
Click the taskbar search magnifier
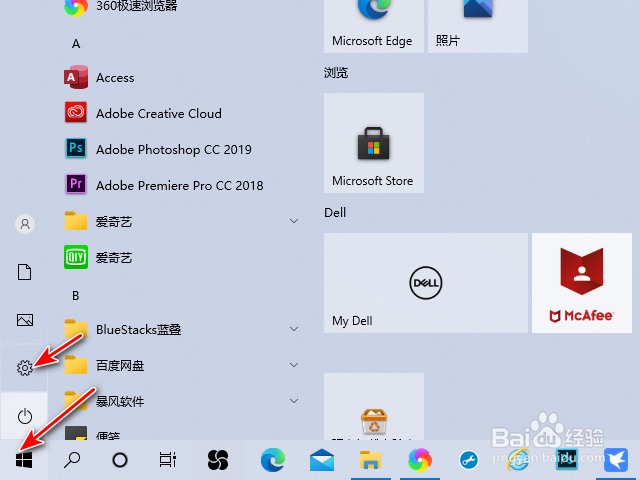tap(72, 460)
